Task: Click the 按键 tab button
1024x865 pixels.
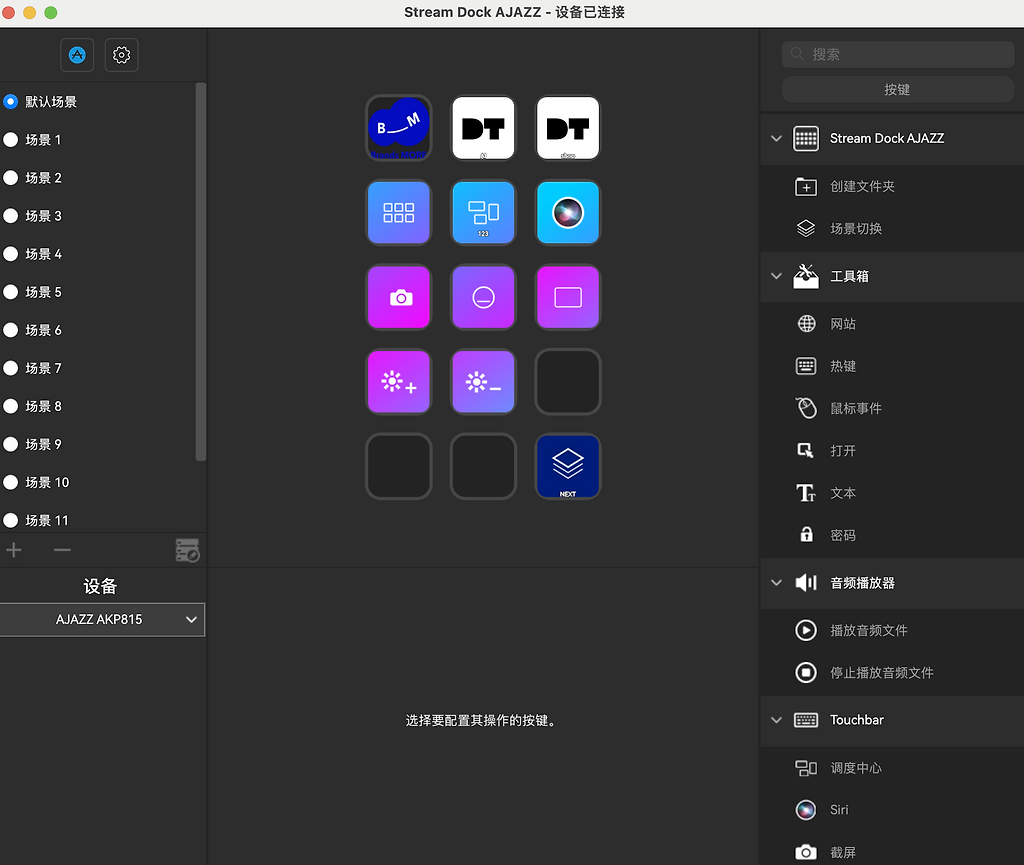Action: 897,89
